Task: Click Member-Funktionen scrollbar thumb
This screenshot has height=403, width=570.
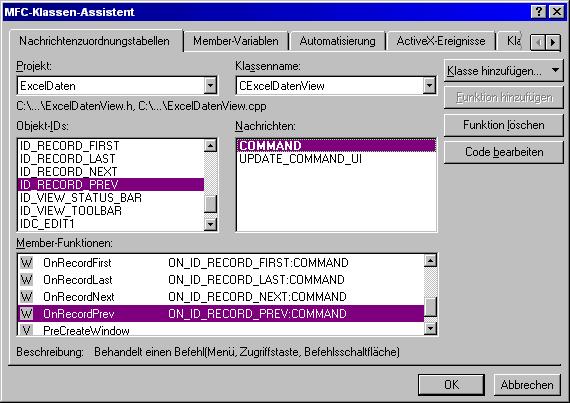Action: 430,307
